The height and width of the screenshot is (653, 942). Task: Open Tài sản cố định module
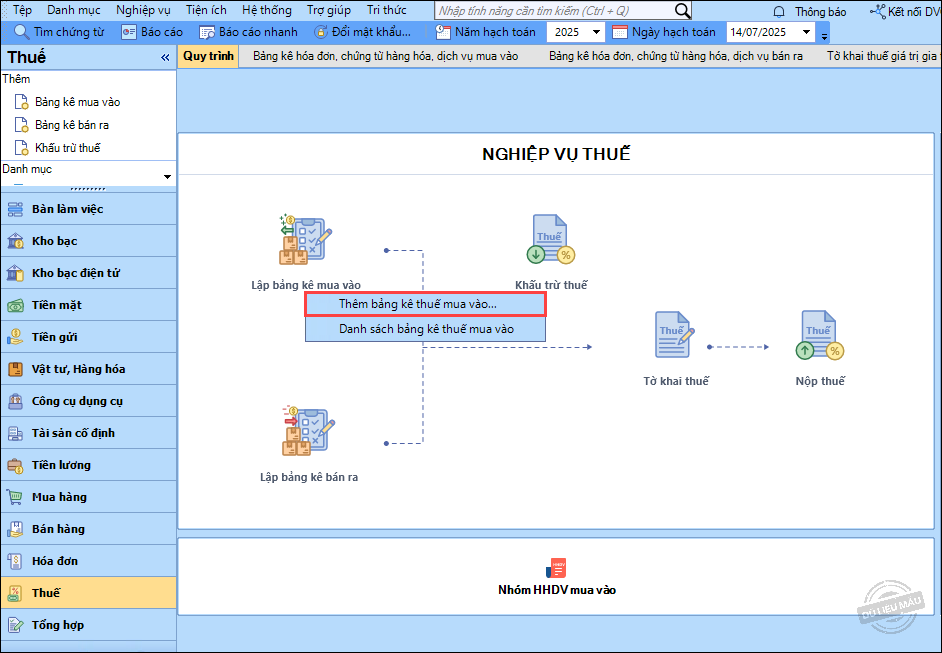(88, 433)
